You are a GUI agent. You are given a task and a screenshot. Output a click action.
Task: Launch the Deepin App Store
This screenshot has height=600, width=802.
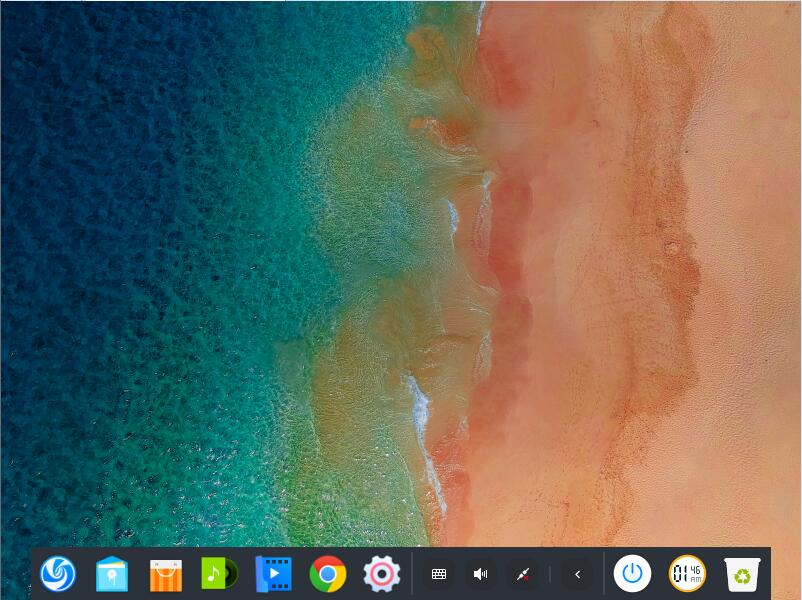(x=164, y=574)
